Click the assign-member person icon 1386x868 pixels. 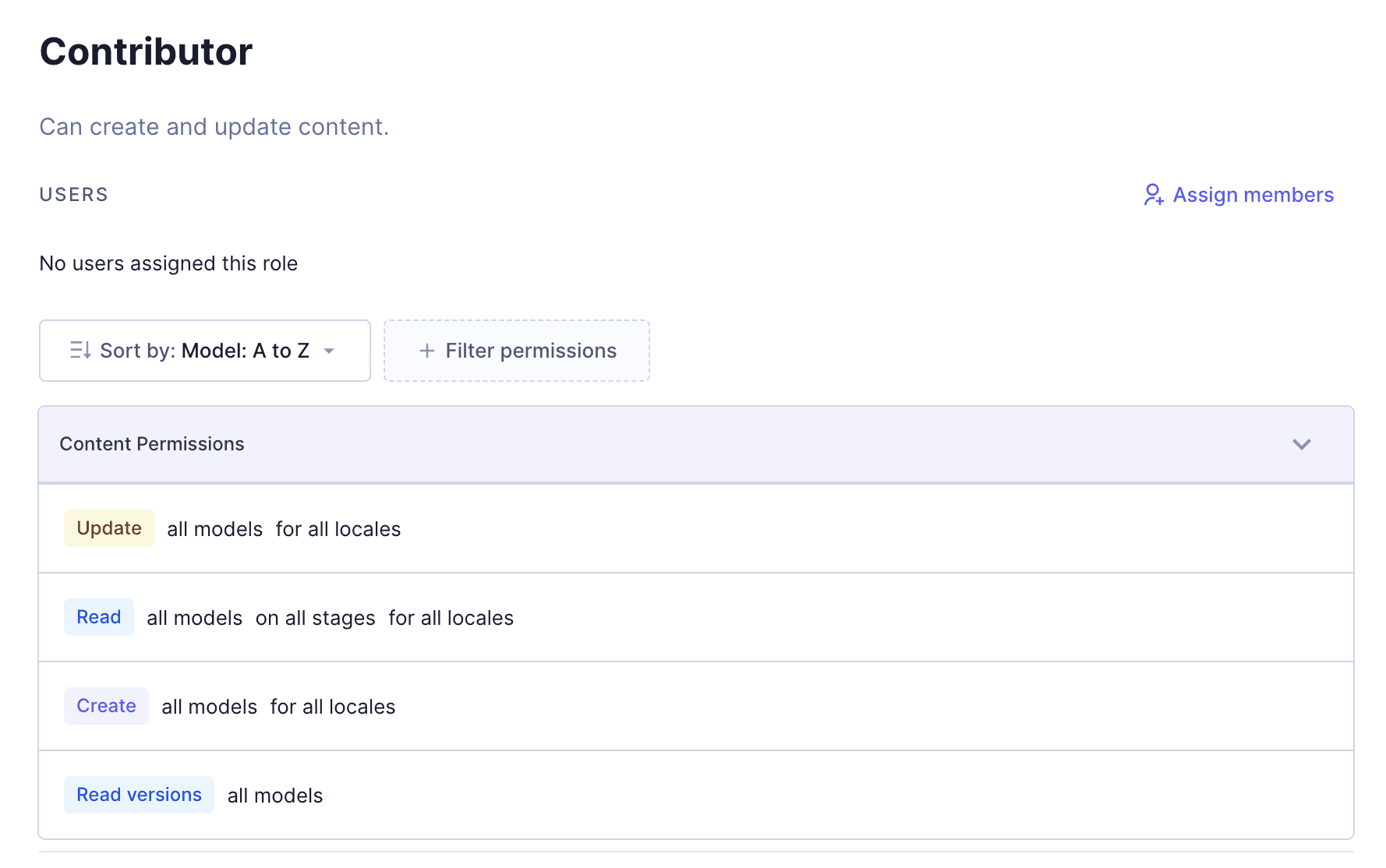1153,196
